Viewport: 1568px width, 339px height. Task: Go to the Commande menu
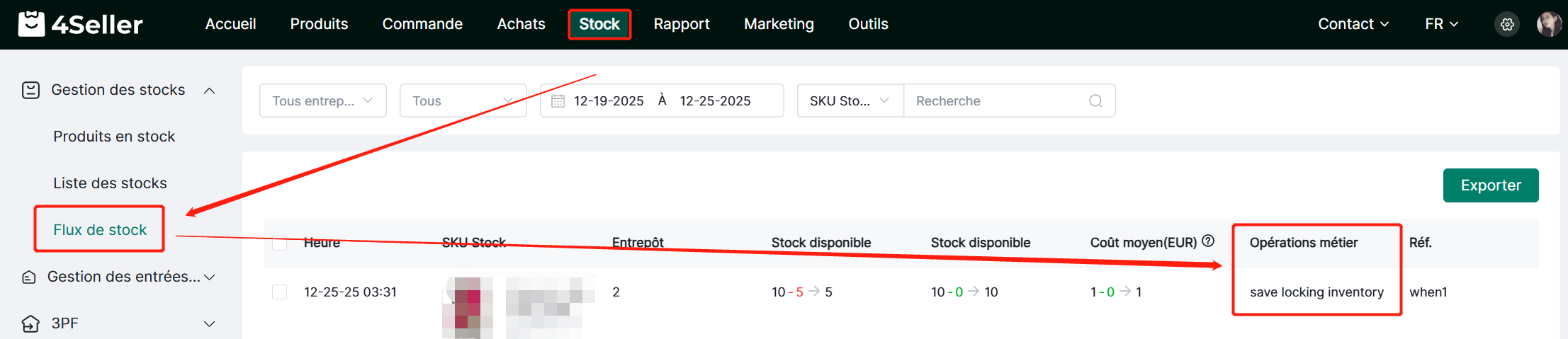coord(422,24)
